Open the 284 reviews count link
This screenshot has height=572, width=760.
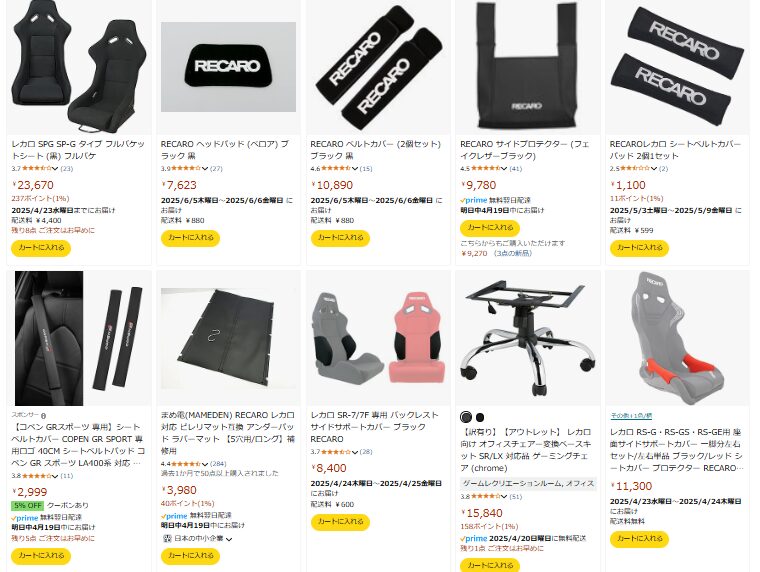(218, 463)
